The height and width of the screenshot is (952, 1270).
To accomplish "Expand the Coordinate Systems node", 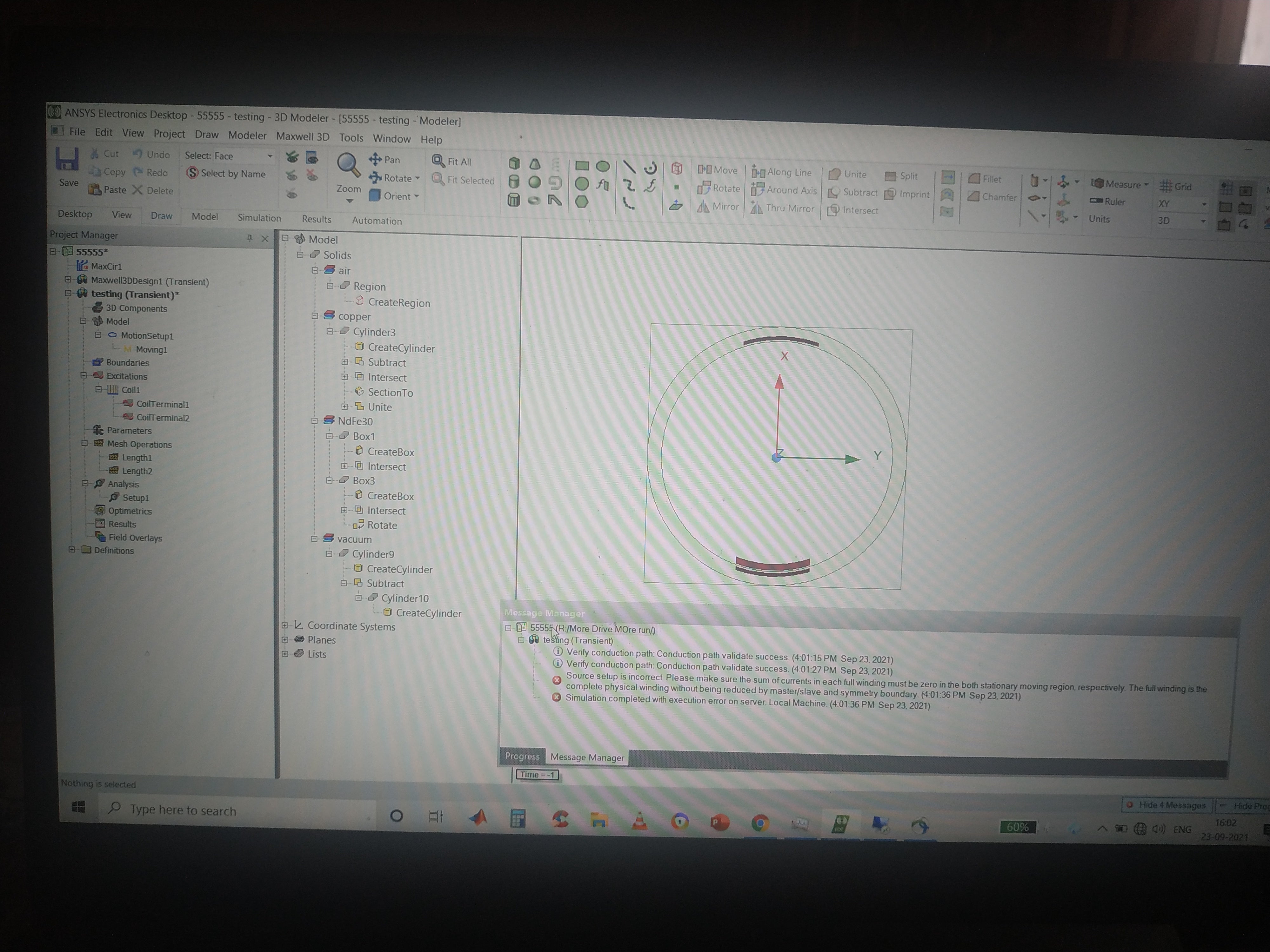I will [285, 625].
